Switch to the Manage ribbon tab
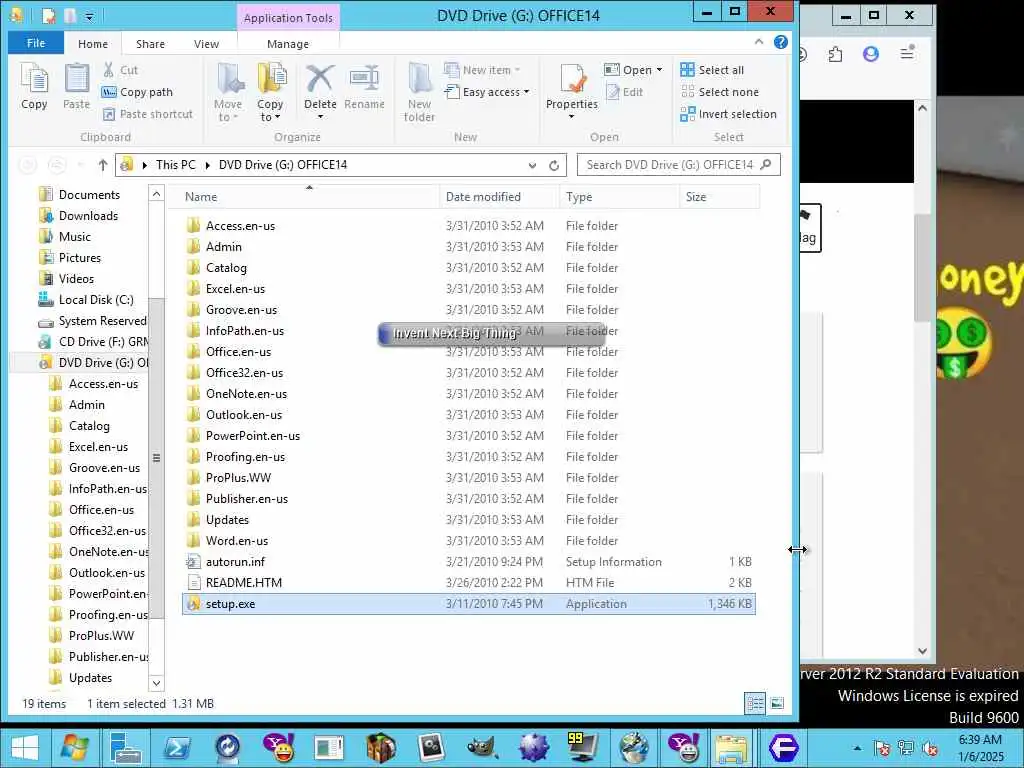 [x=288, y=44]
